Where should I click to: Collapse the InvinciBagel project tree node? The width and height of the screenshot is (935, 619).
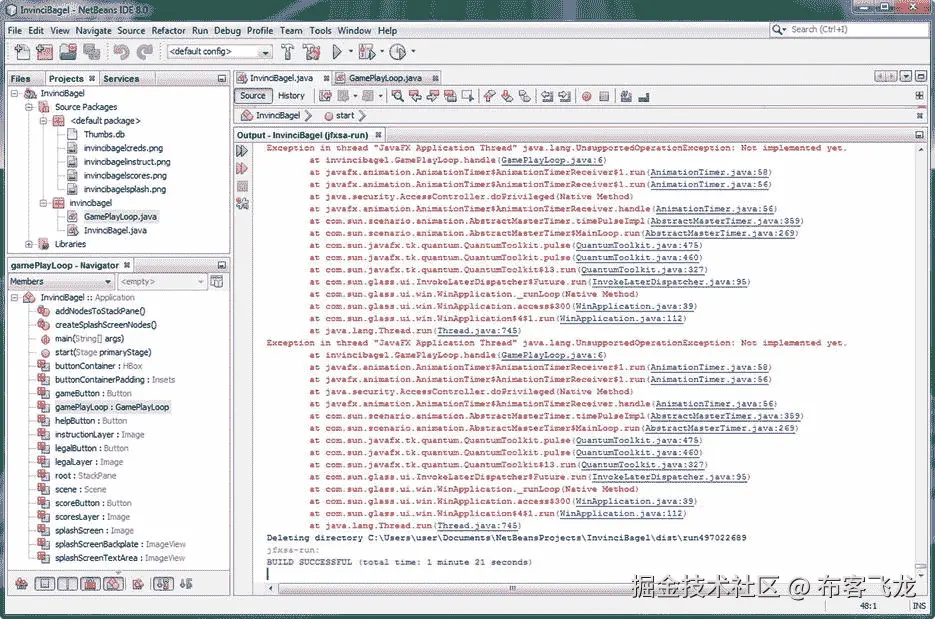point(14,94)
